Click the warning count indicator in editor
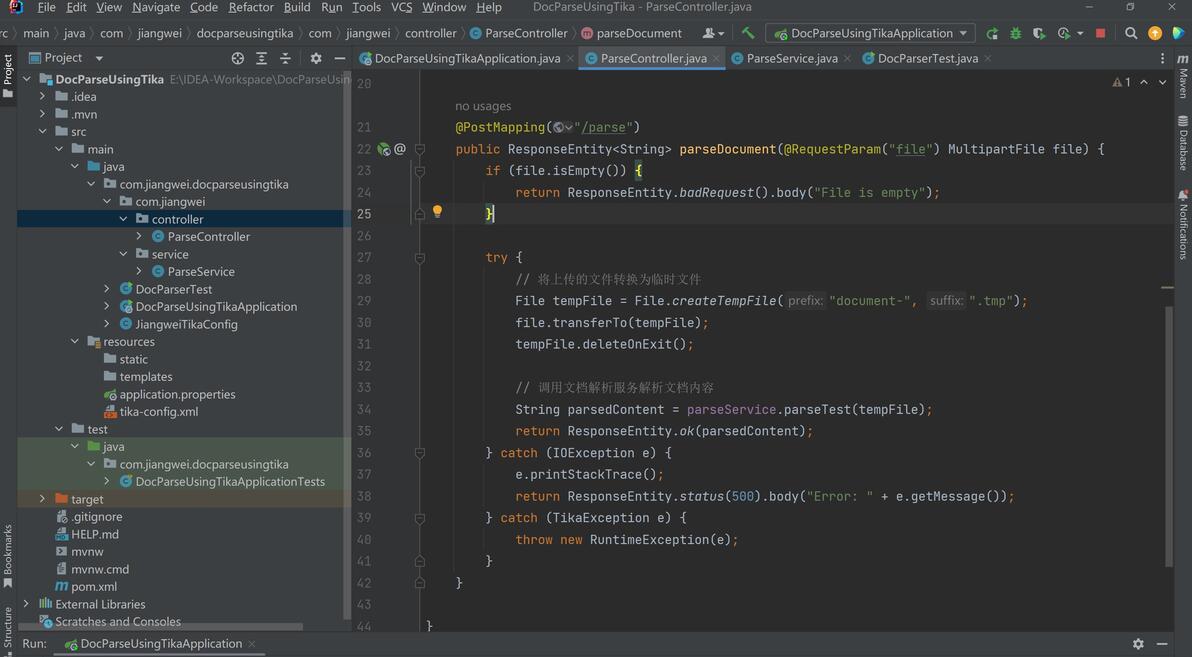Image resolution: width=1192 pixels, height=657 pixels. pos(1122,82)
